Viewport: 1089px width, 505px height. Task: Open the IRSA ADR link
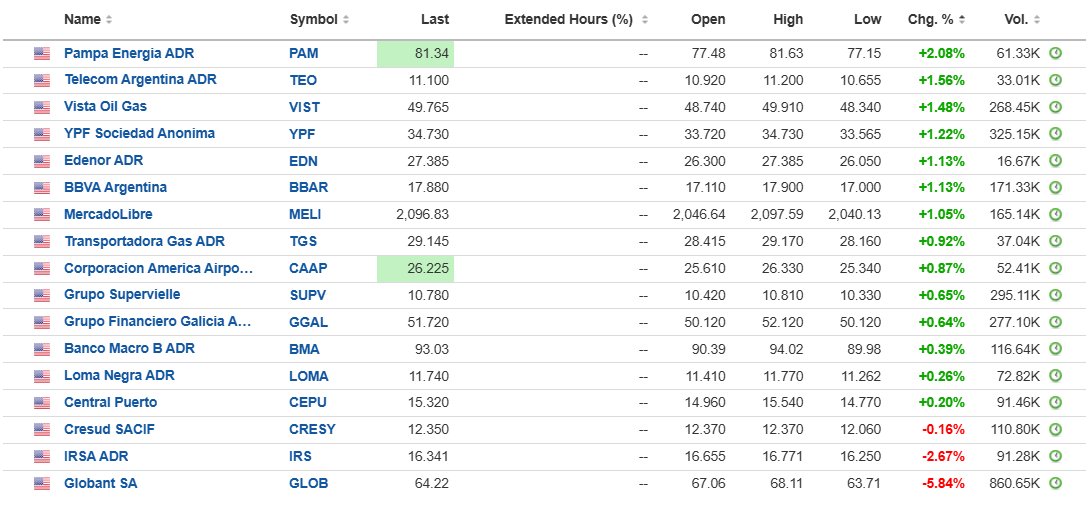[x=96, y=456]
